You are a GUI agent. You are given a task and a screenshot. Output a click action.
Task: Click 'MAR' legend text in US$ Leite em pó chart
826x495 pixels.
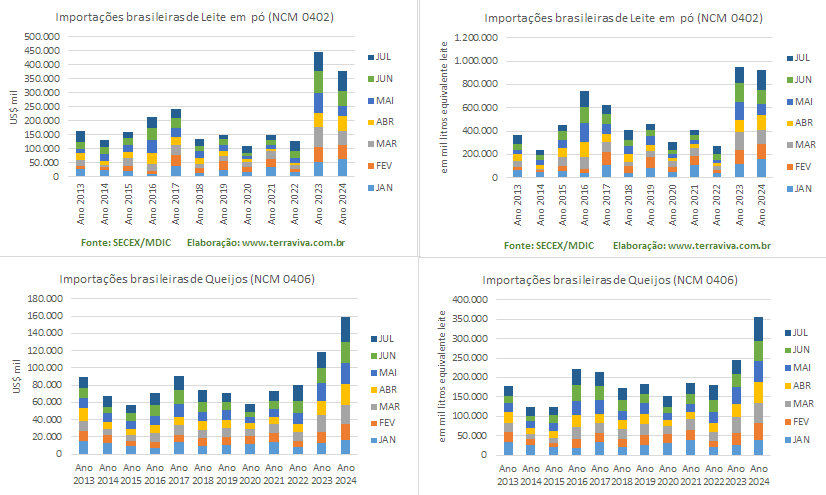click(387, 144)
